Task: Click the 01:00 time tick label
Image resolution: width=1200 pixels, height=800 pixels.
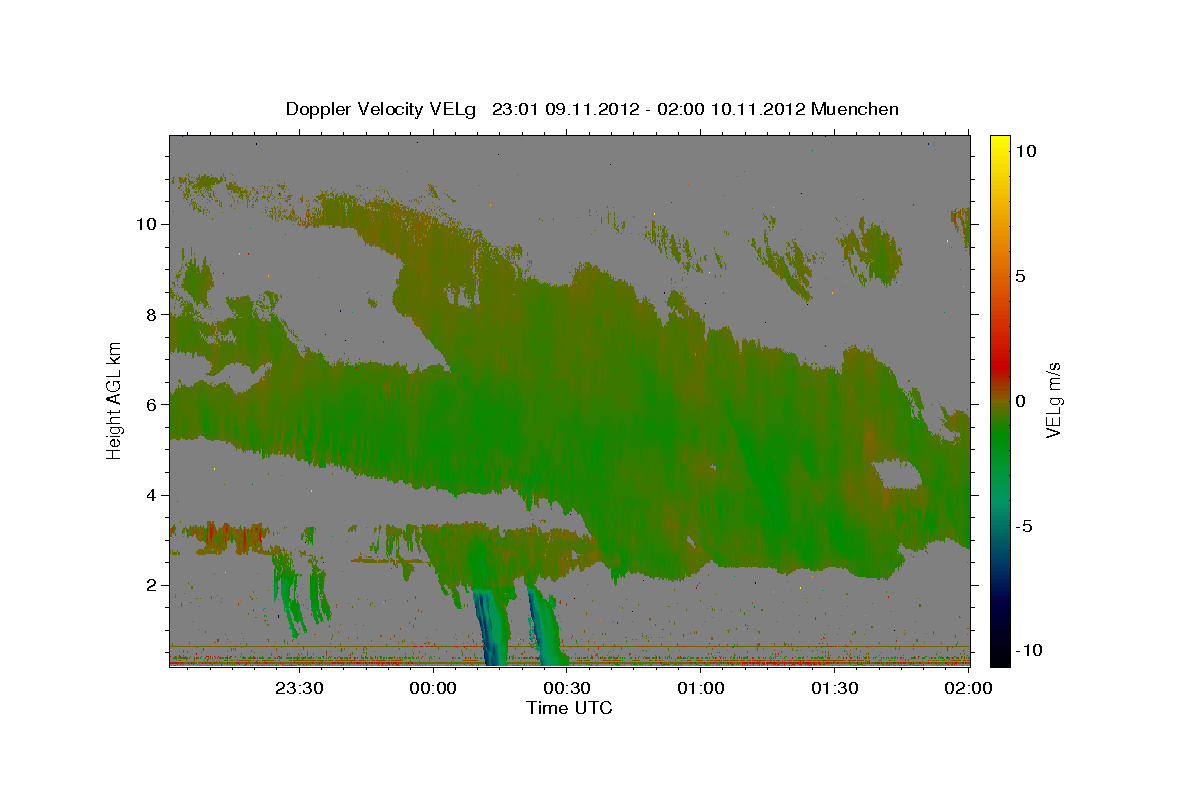Action: click(x=701, y=688)
